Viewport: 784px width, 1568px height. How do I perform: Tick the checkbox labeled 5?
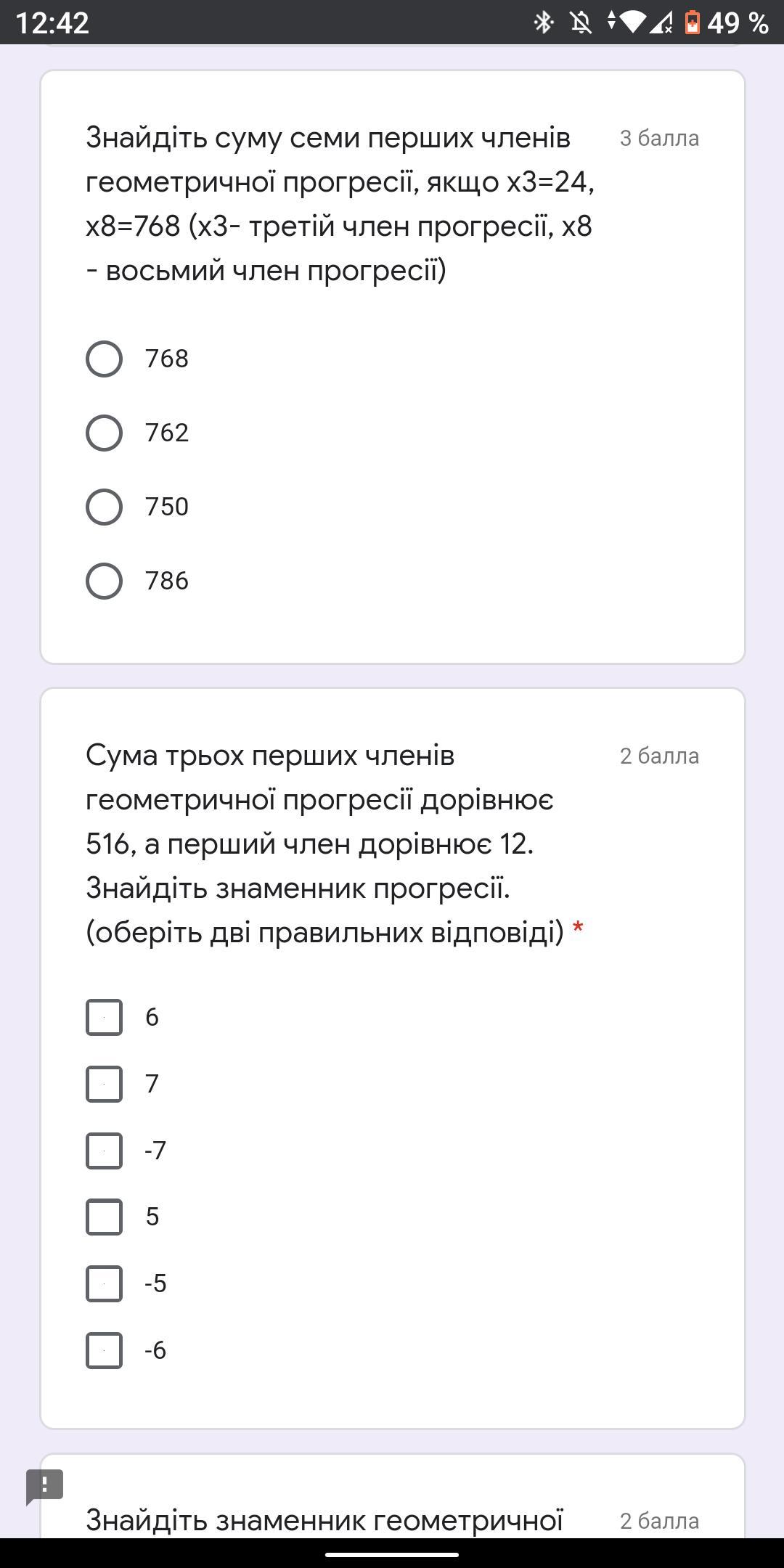(x=104, y=1217)
